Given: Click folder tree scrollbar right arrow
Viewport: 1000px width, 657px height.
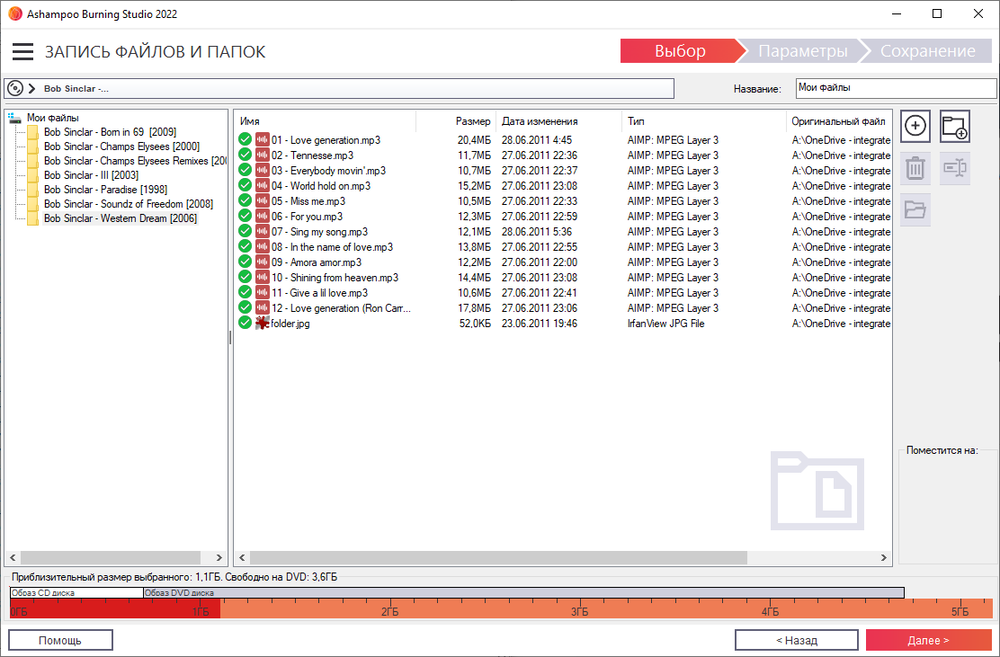Looking at the screenshot, I should 219,557.
